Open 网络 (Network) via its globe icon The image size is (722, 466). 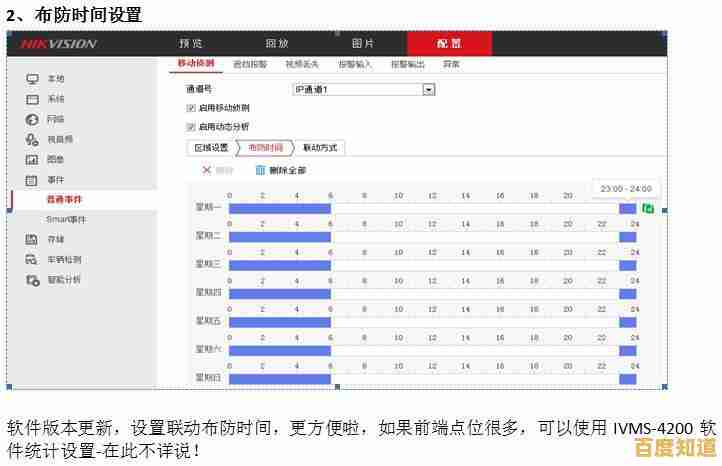[x=32, y=119]
